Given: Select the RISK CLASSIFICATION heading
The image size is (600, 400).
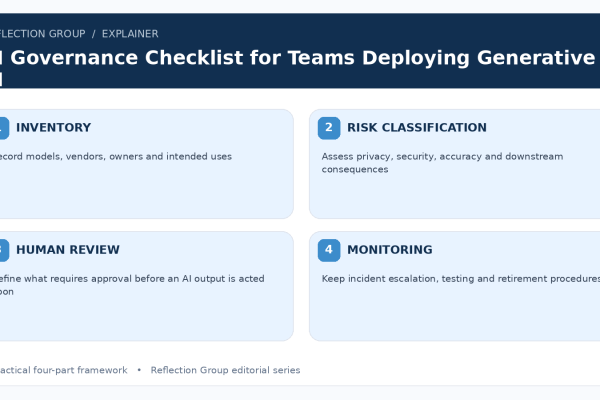Looking at the screenshot, I should tap(417, 127).
